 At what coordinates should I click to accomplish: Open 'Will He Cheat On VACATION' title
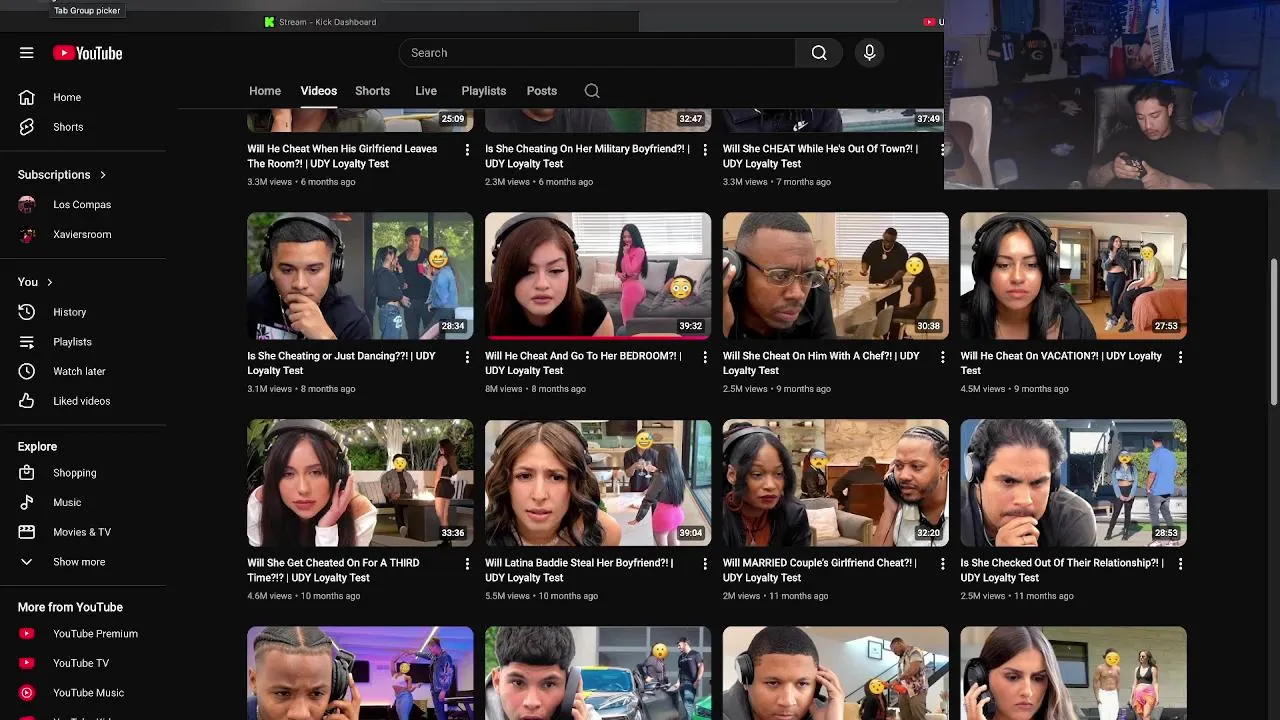pos(1061,363)
